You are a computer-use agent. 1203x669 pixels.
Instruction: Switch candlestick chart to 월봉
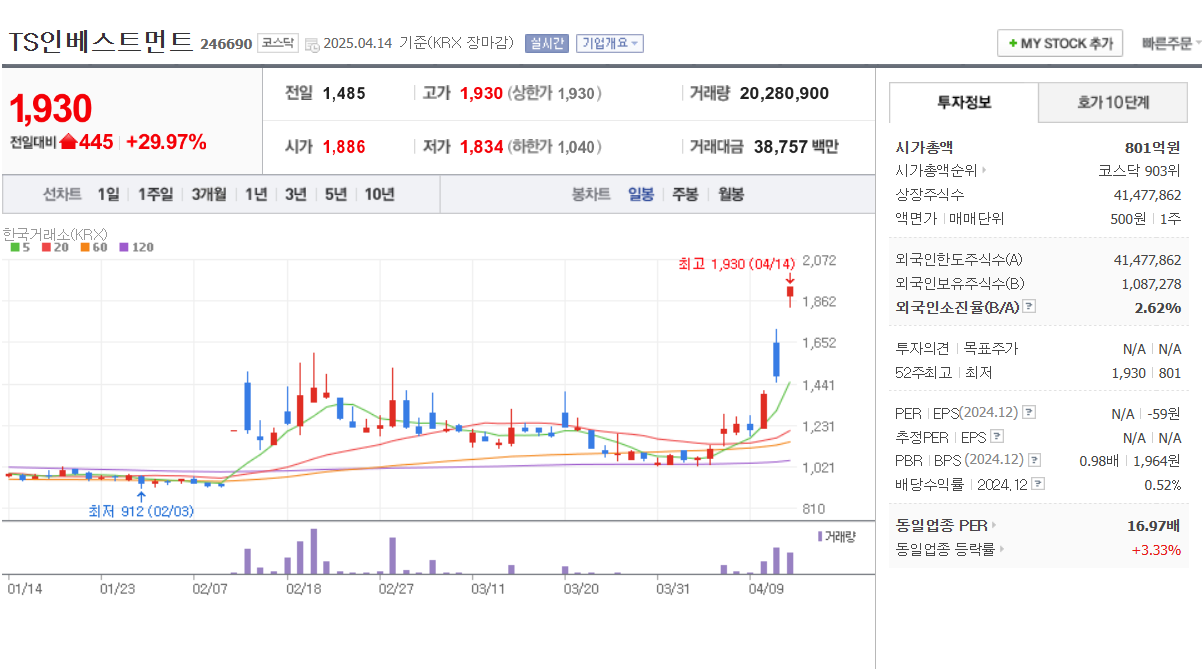(731, 194)
